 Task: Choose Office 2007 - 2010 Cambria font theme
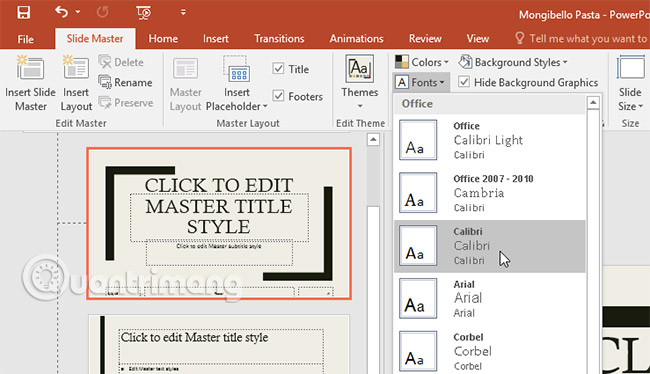489,193
